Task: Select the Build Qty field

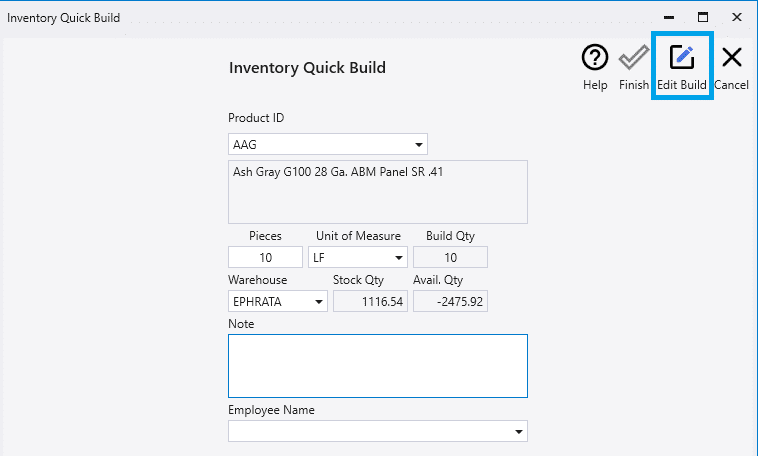Action: coord(451,257)
